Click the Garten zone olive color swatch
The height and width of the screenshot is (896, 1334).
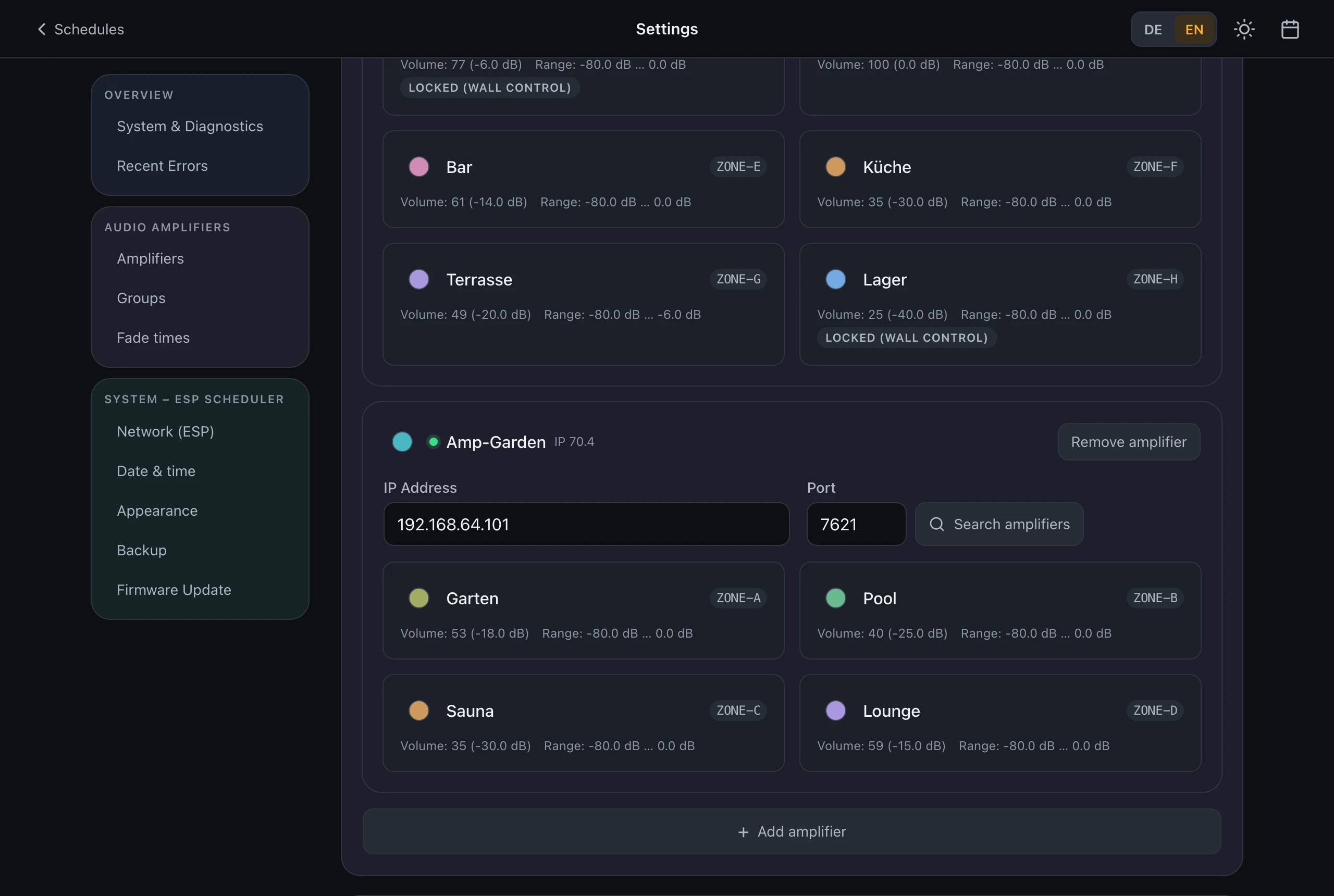419,598
